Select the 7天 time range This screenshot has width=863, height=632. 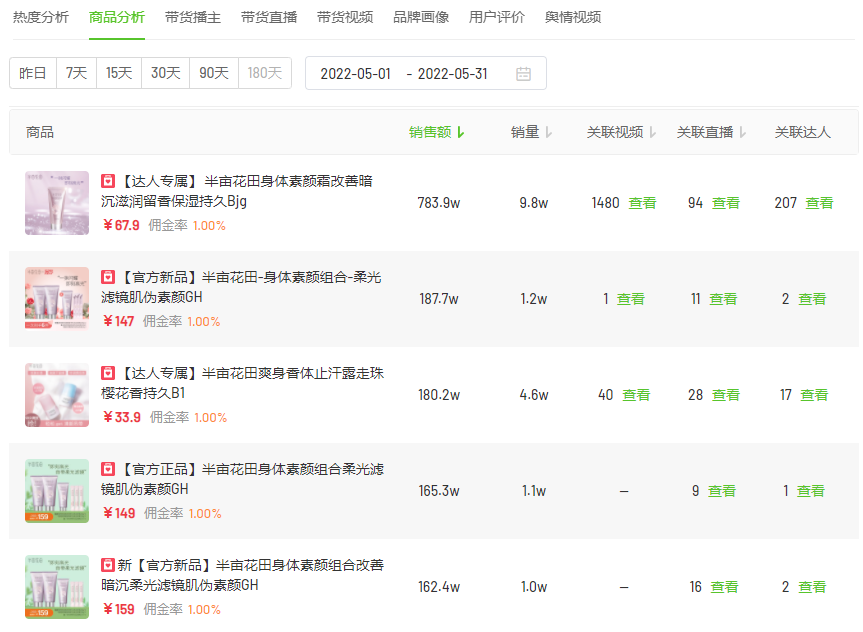[x=77, y=73]
